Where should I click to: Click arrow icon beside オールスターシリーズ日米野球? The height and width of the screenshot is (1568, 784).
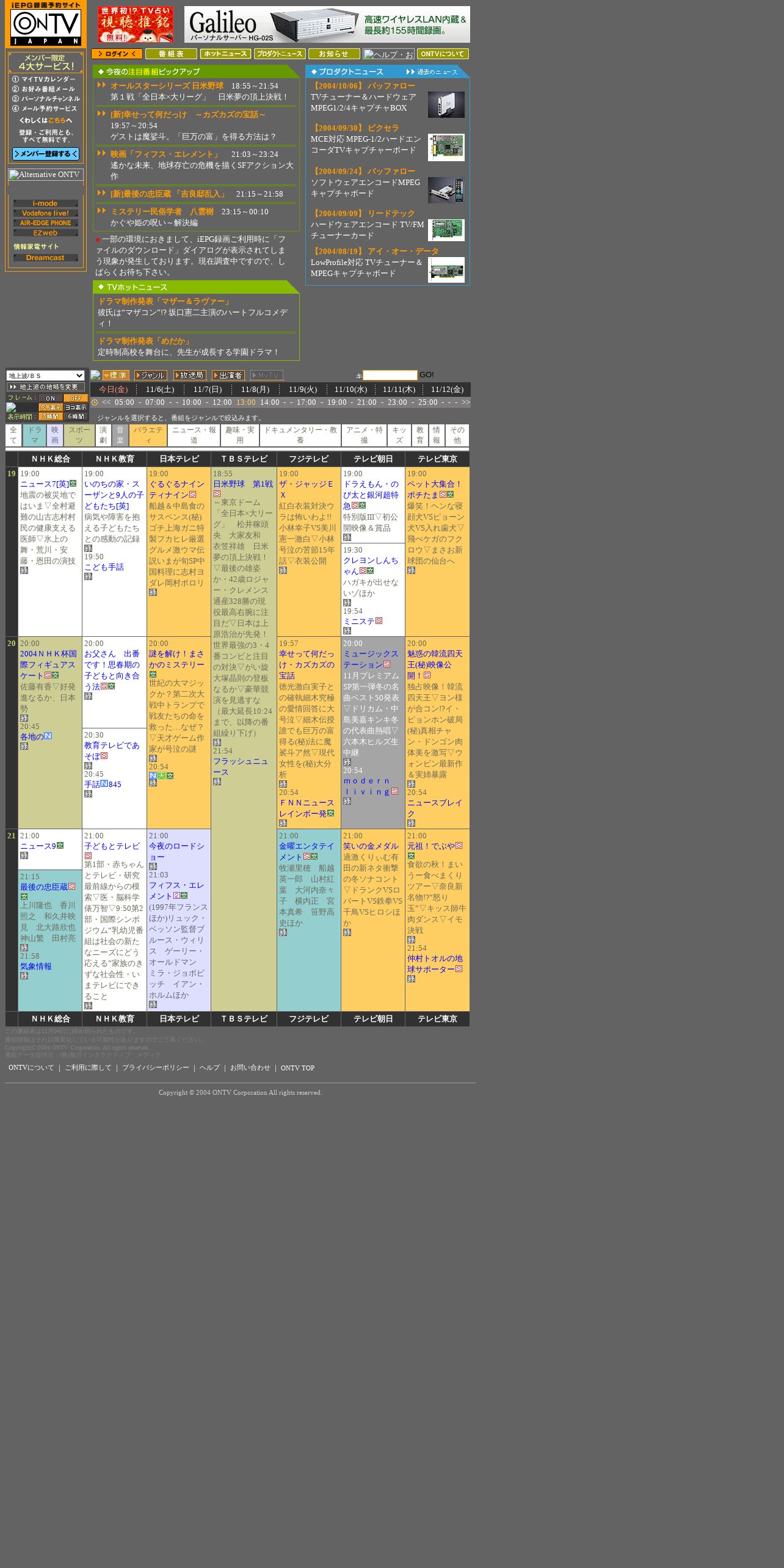point(102,85)
